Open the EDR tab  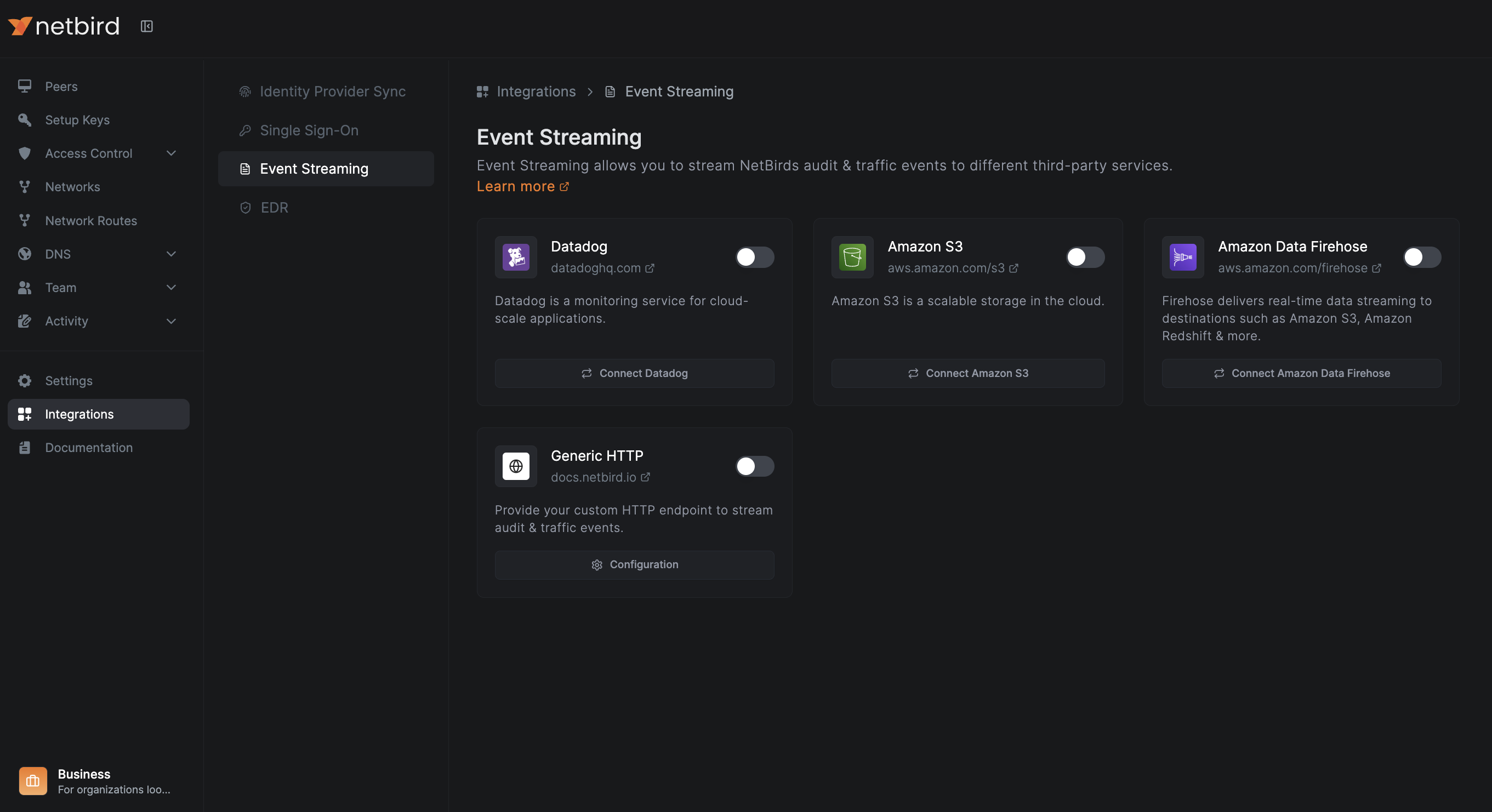click(274, 207)
